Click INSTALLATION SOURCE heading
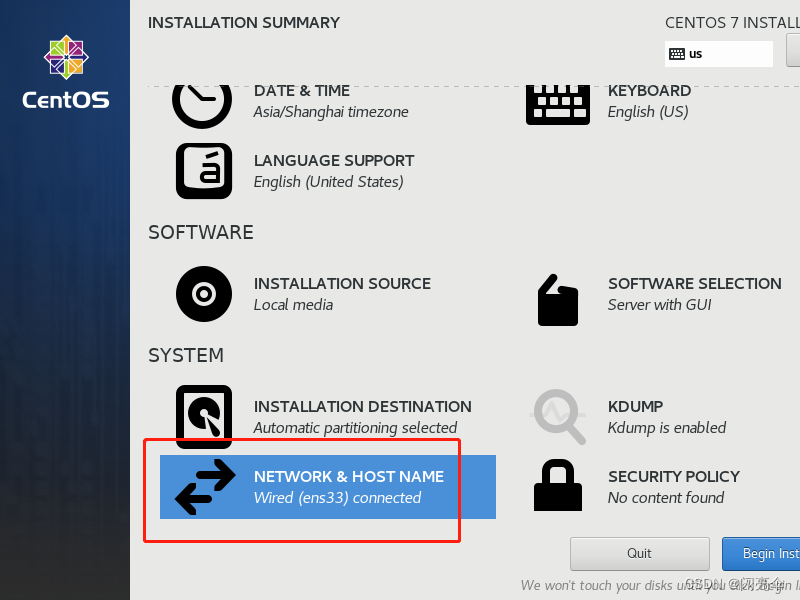800x600 pixels. tap(342, 284)
